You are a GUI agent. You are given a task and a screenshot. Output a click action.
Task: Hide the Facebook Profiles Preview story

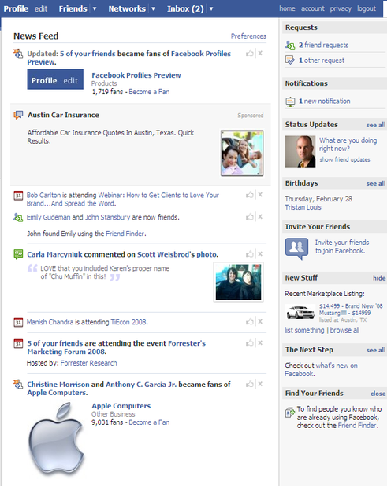click(x=261, y=53)
